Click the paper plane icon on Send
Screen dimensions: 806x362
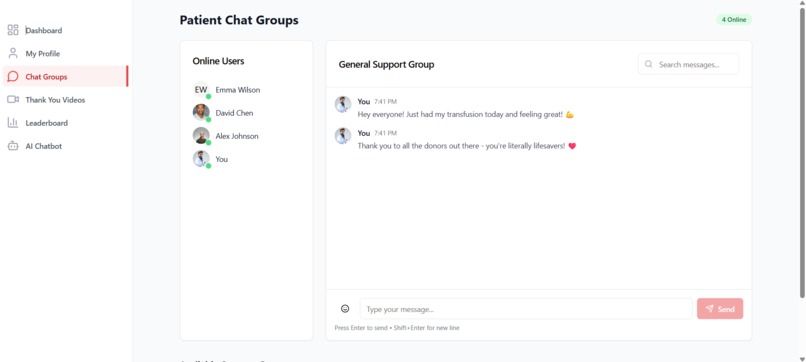pos(709,309)
